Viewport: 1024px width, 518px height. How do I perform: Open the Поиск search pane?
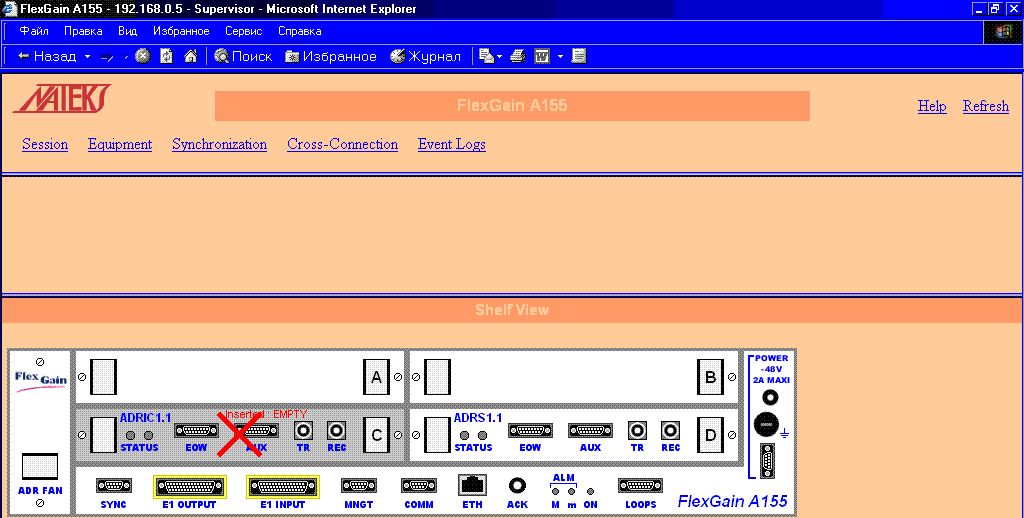point(244,56)
